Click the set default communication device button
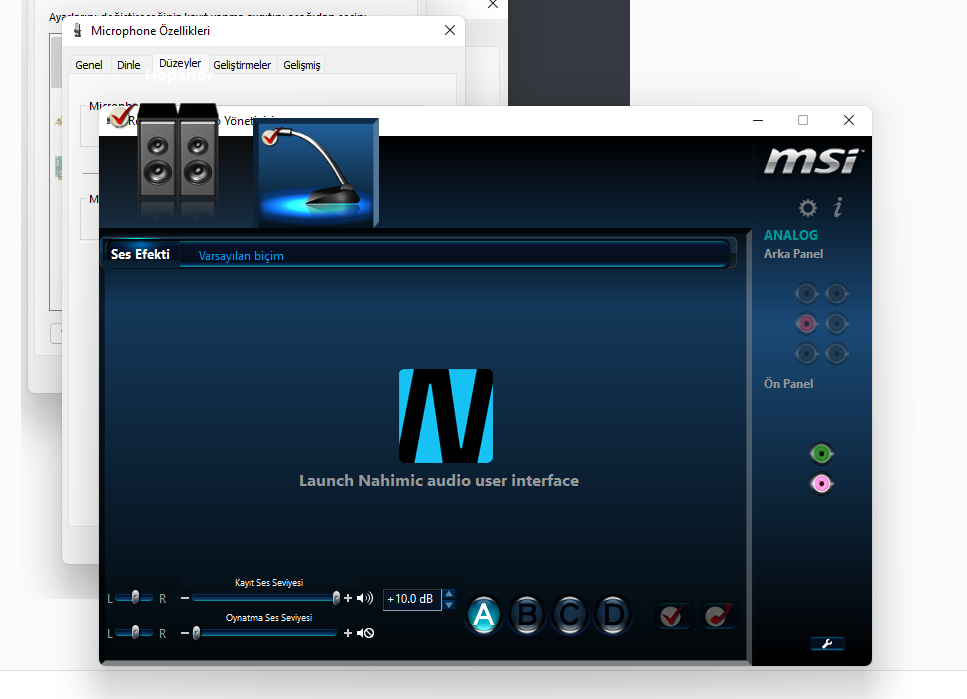 (718, 616)
